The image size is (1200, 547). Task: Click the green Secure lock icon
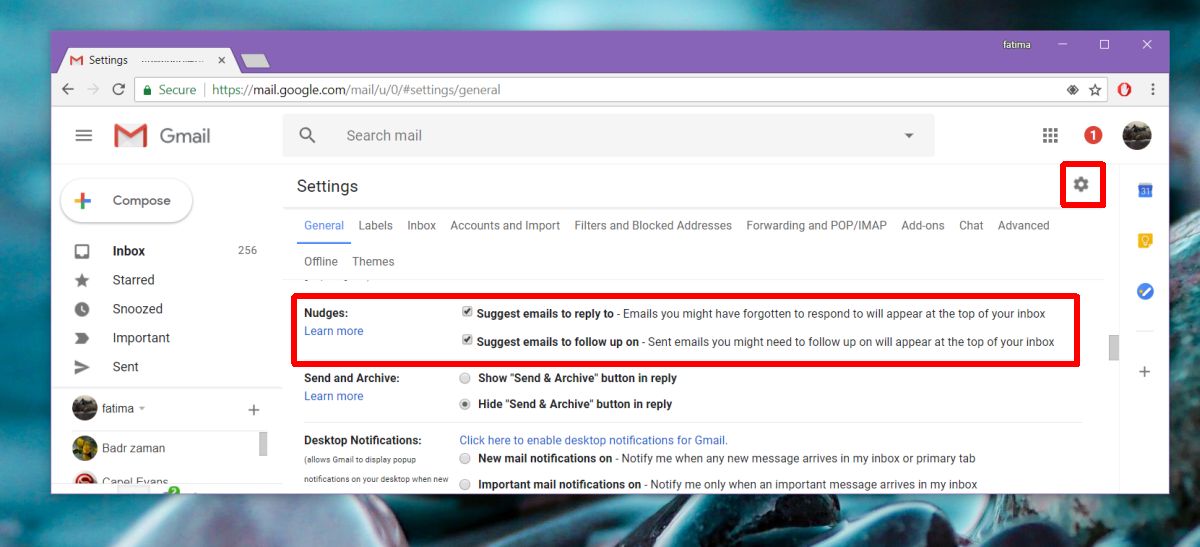pos(147,90)
